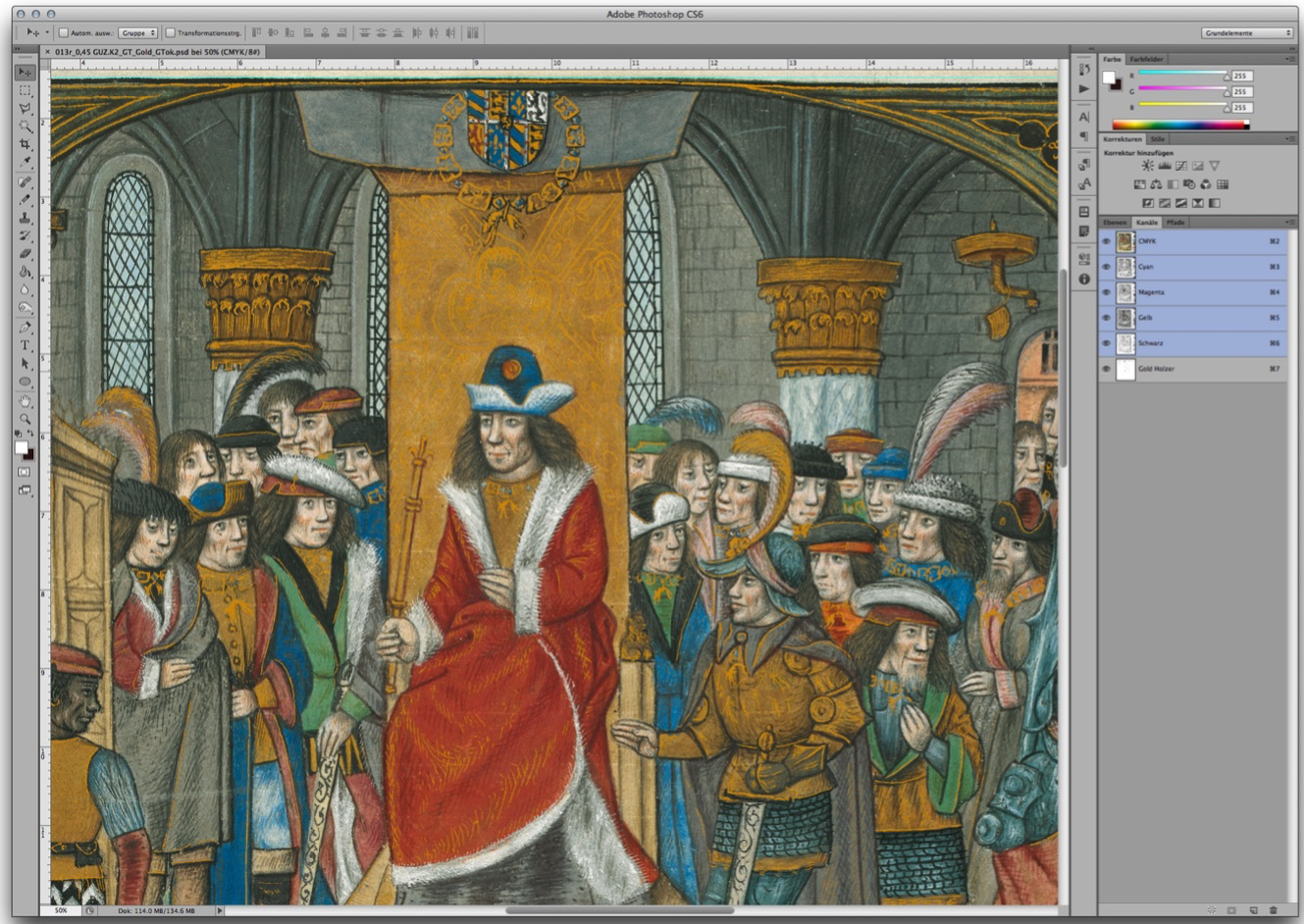
Task: Change screen mode from toolbox bottom
Action: pos(26,489)
